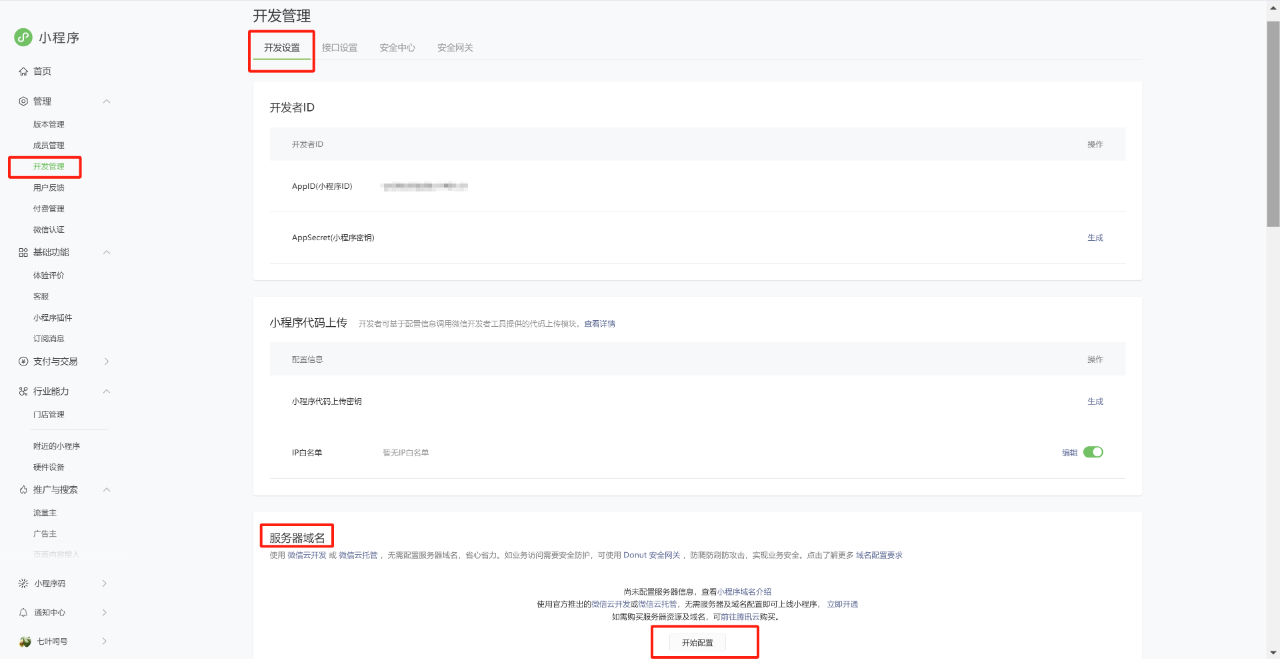1280x659 pixels.
Task: Open 硬件设备 in the sidebar
Action: coord(49,467)
